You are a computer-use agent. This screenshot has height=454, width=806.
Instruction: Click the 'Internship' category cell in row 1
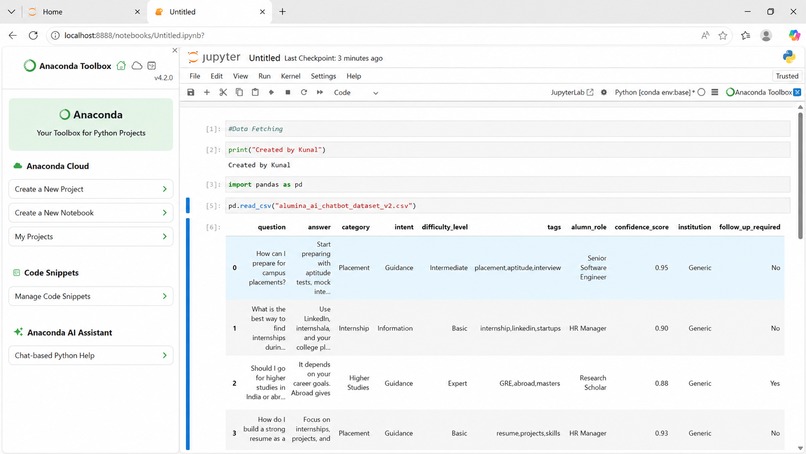tap(354, 328)
